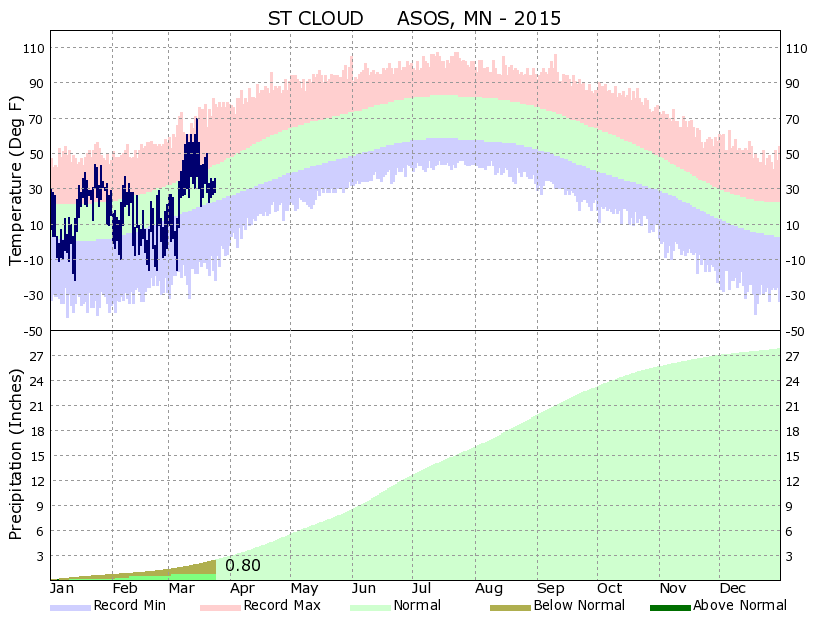Click the 'Feb' month axis label
Screen dimensions: 830x620
point(125,588)
